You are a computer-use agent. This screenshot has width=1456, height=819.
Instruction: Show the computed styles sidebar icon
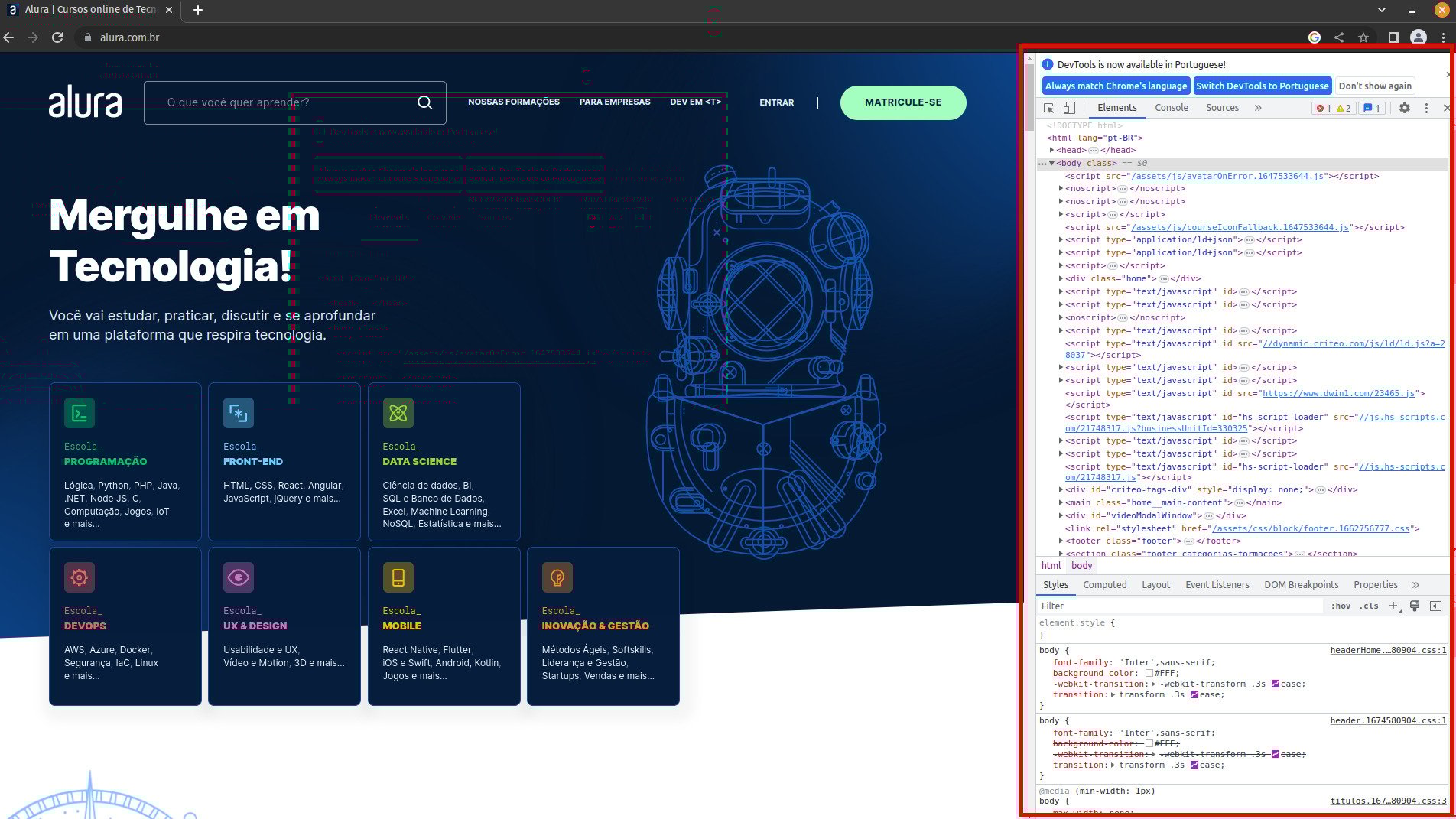coord(1435,606)
